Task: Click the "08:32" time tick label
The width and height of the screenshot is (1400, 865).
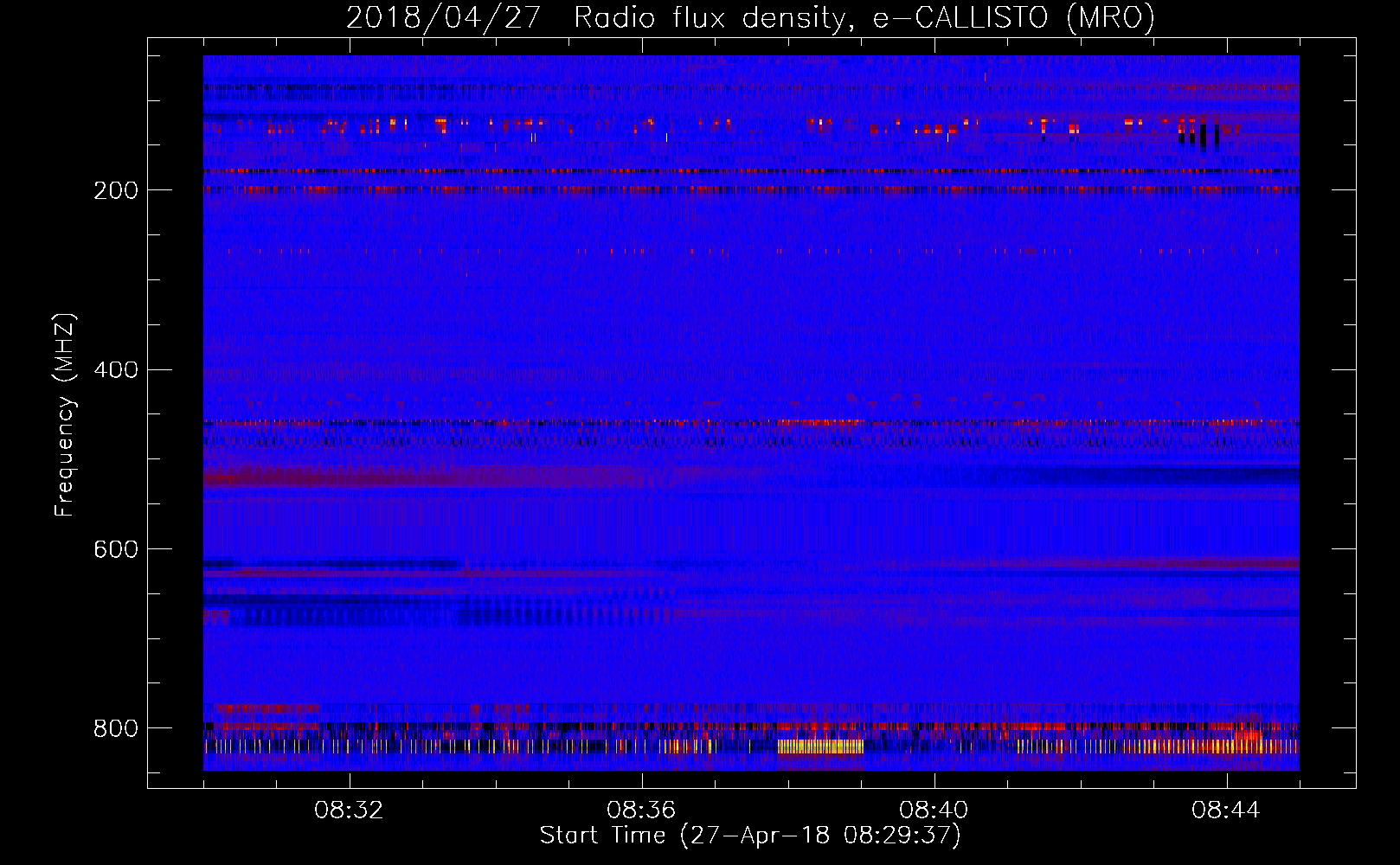Action: [350, 811]
